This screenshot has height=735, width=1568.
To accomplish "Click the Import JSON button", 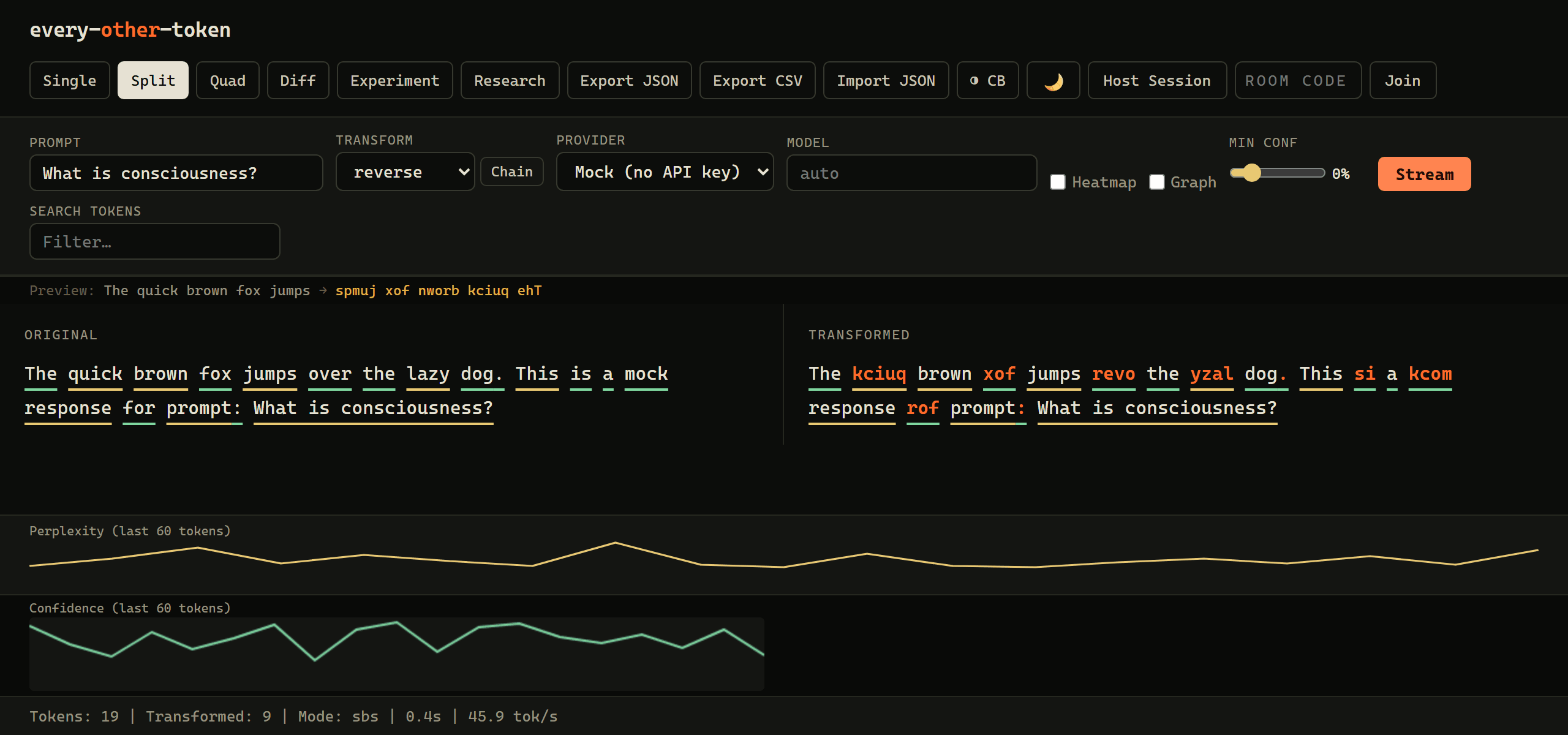I will [886, 80].
